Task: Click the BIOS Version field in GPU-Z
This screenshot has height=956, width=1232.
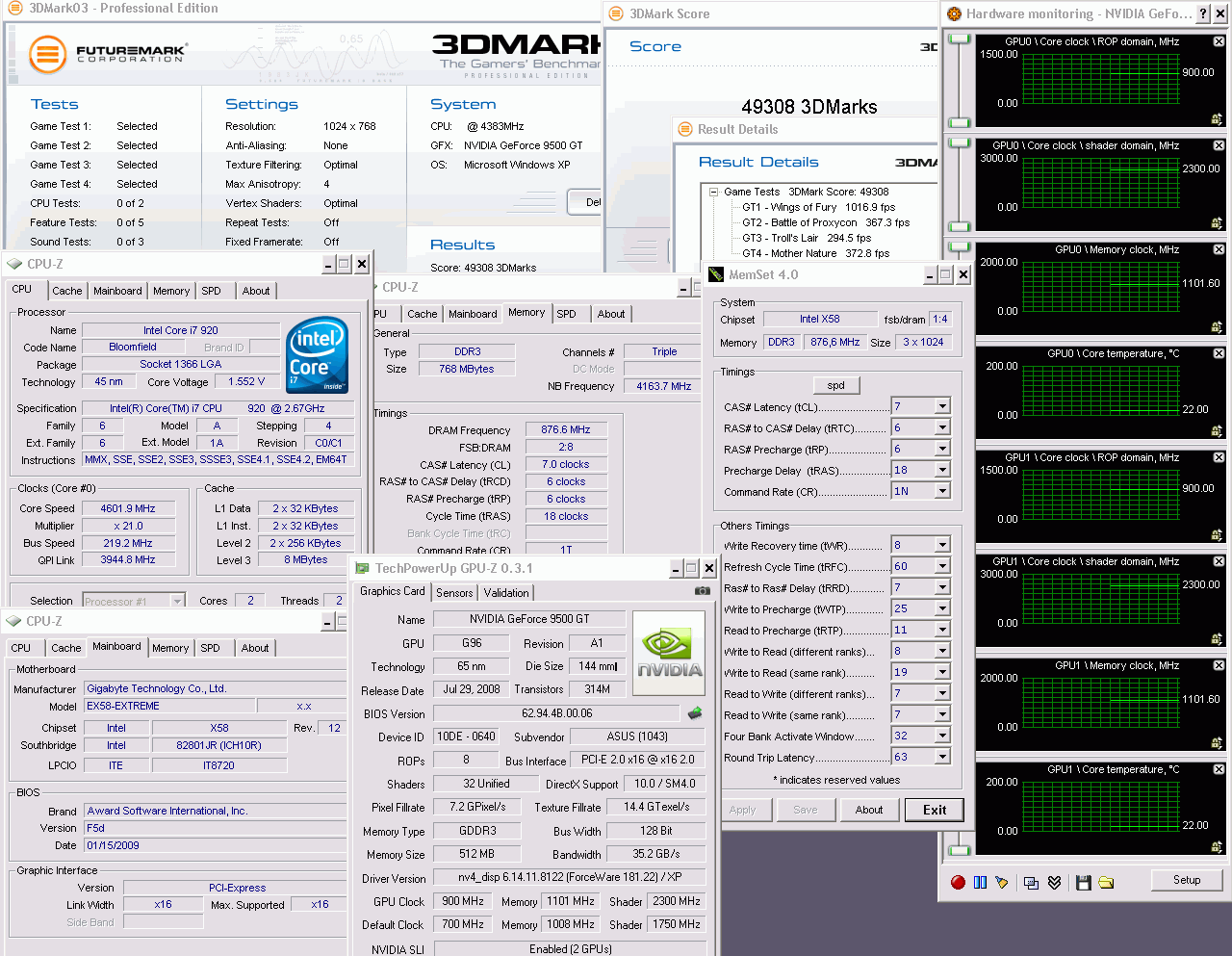Action: [x=557, y=713]
